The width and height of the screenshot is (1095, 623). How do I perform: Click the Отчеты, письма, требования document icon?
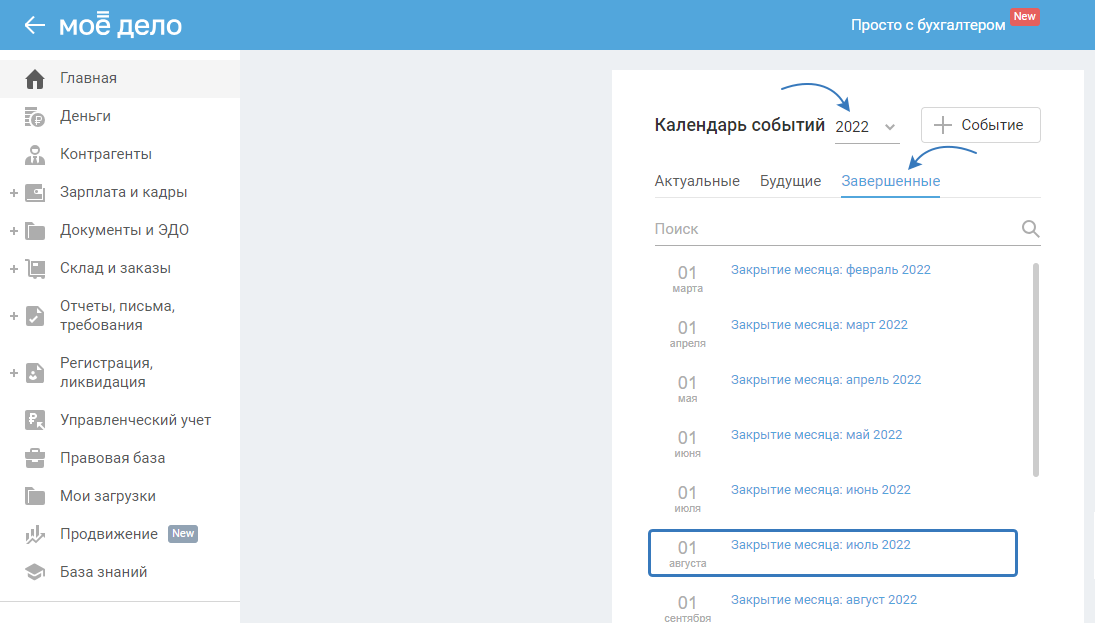point(35,316)
